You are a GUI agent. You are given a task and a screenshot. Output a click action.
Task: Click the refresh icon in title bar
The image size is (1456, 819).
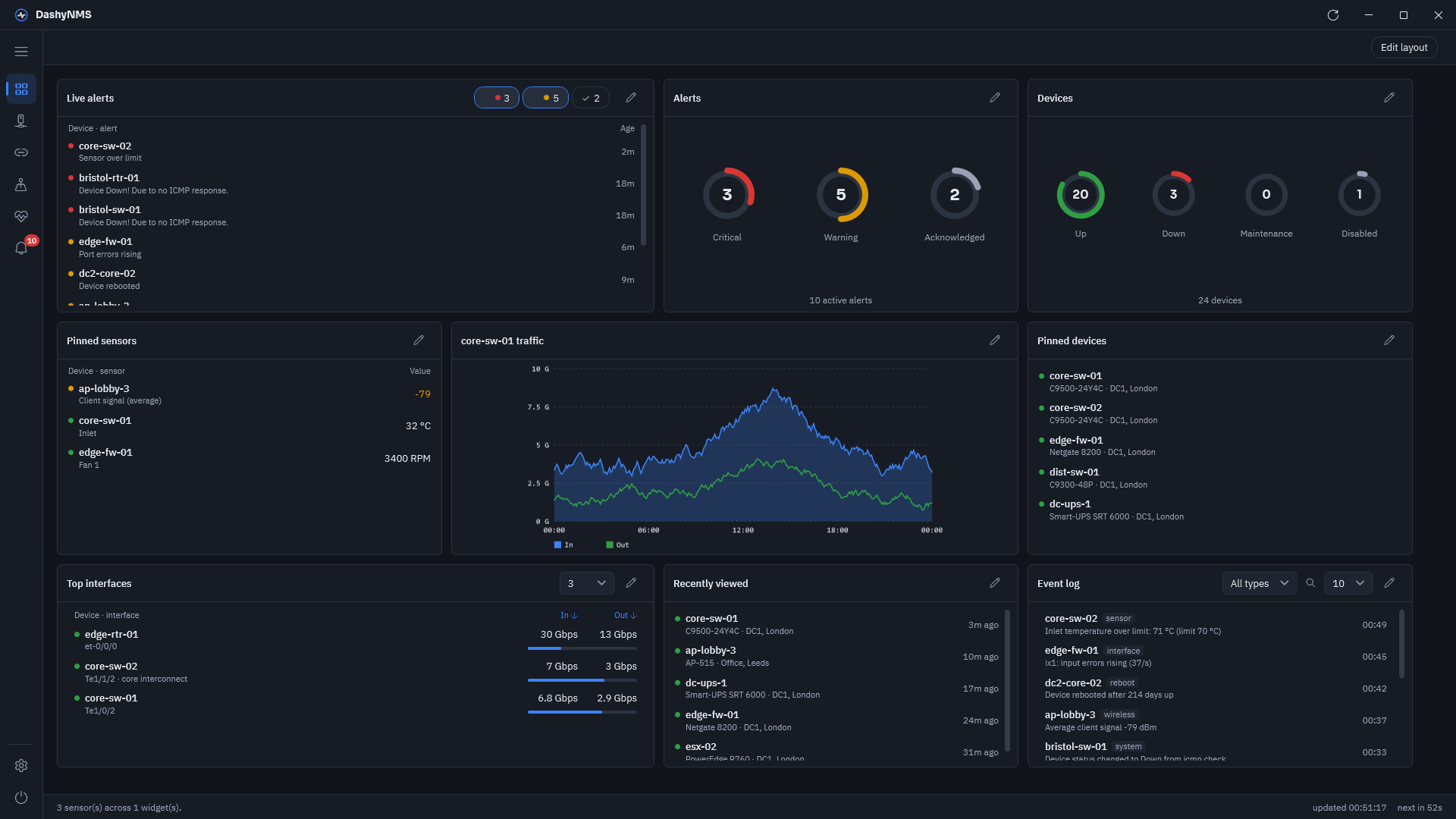(x=1333, y=15)
